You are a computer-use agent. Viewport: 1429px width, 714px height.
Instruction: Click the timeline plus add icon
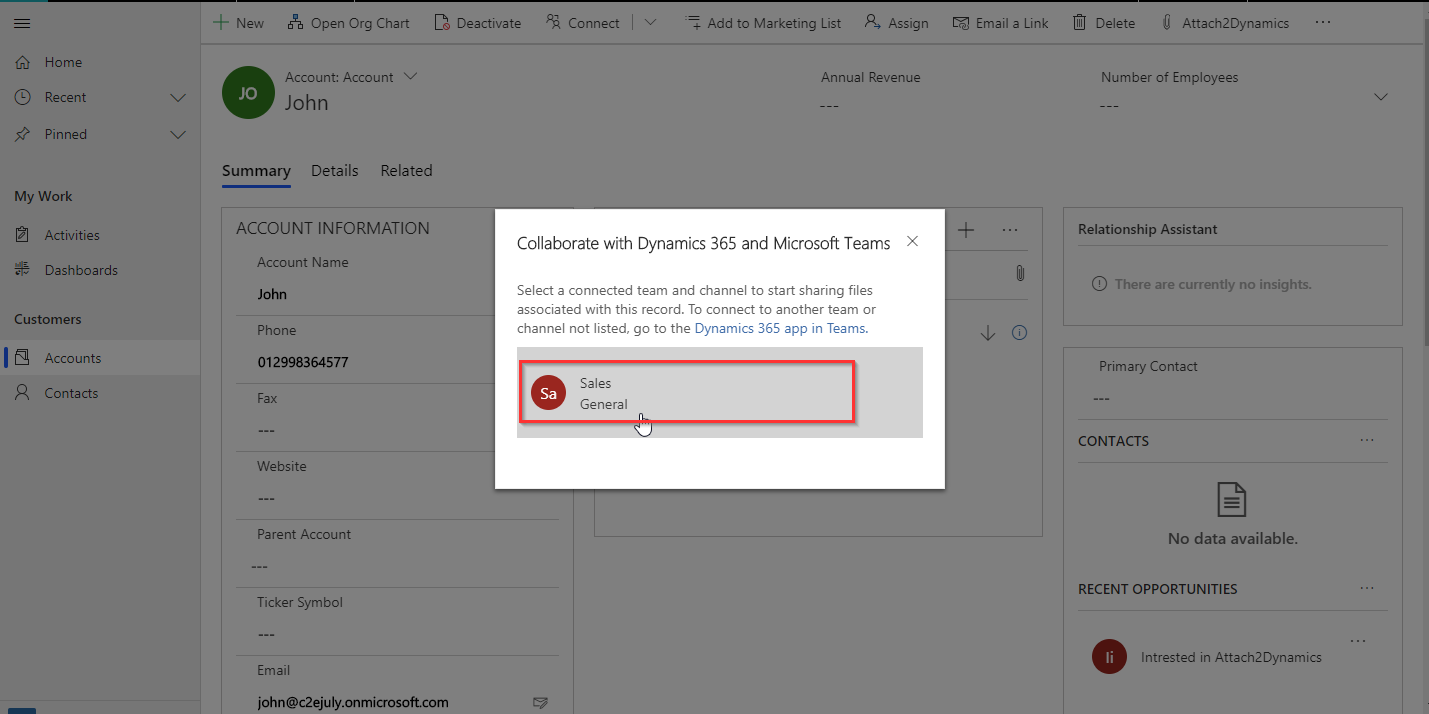click(966, 230)
